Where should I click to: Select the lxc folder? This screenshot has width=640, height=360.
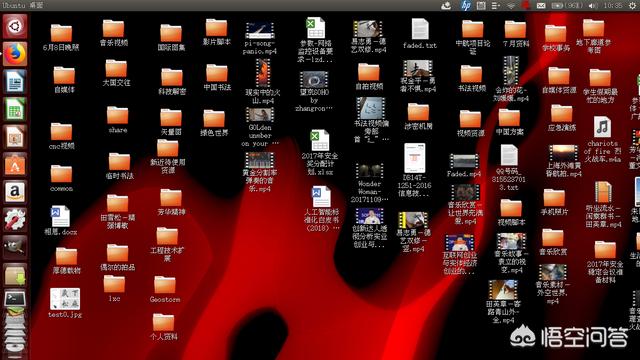click(x=114, y=289)
